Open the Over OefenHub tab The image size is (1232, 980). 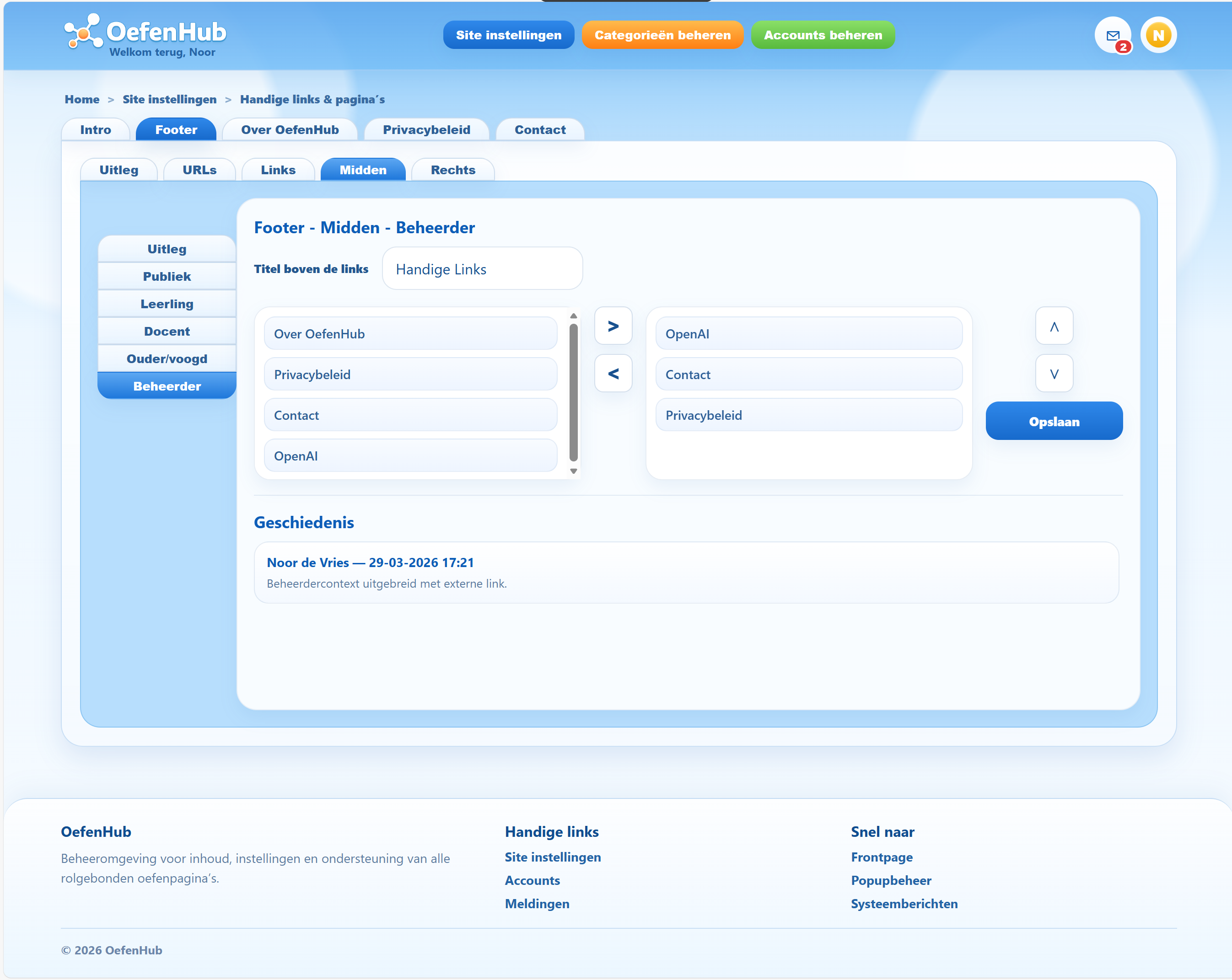click(x=290, y=129)
